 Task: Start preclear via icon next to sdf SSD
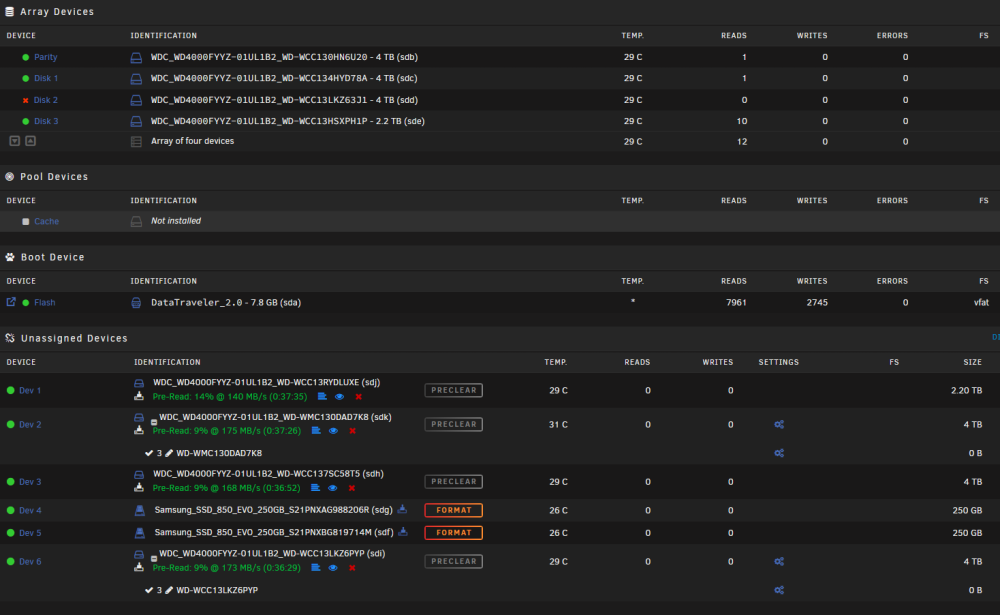pos(403,531)
